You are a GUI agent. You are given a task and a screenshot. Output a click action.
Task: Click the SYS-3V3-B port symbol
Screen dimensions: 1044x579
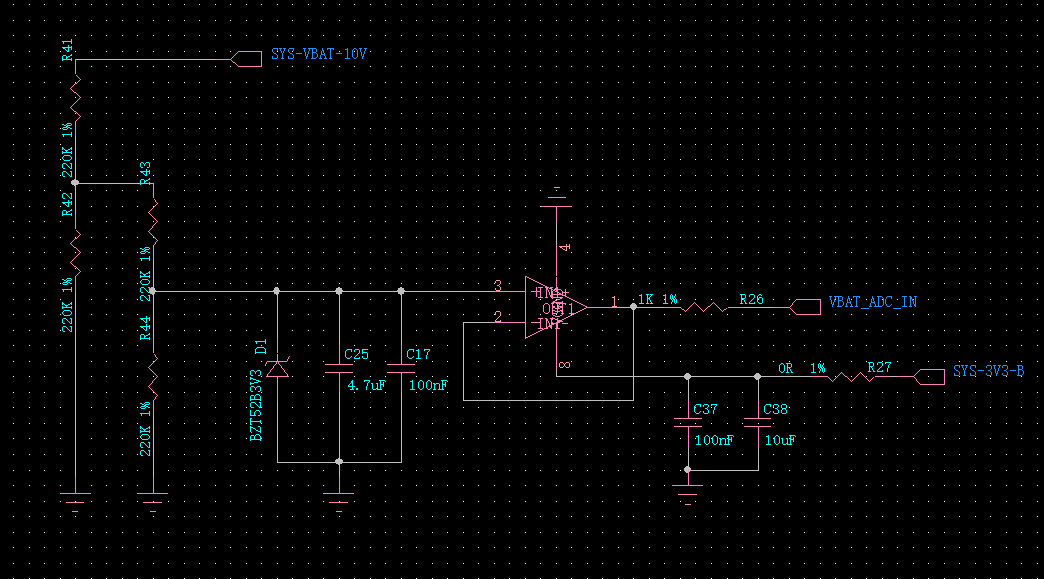[x=928, y=378]
